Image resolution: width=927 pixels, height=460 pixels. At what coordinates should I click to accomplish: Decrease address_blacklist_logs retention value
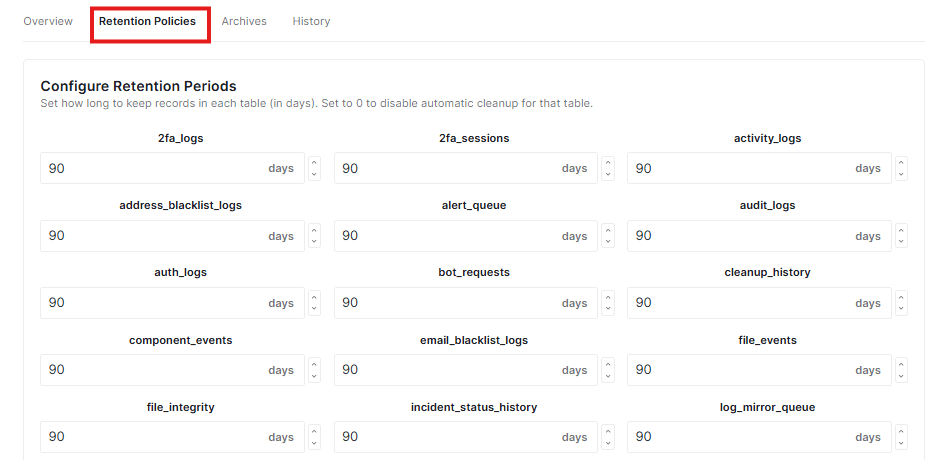coord(315,242)
